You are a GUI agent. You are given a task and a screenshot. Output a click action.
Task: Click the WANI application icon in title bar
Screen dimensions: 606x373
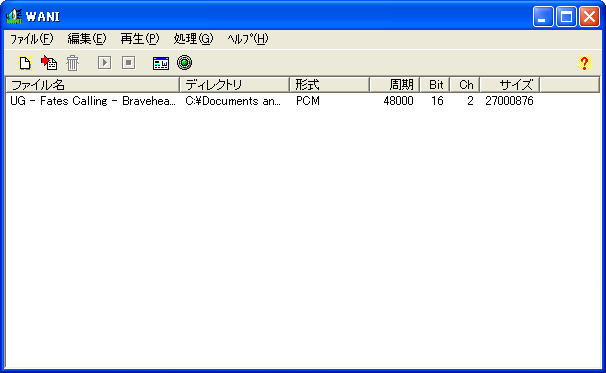click(x=14, y=16)
